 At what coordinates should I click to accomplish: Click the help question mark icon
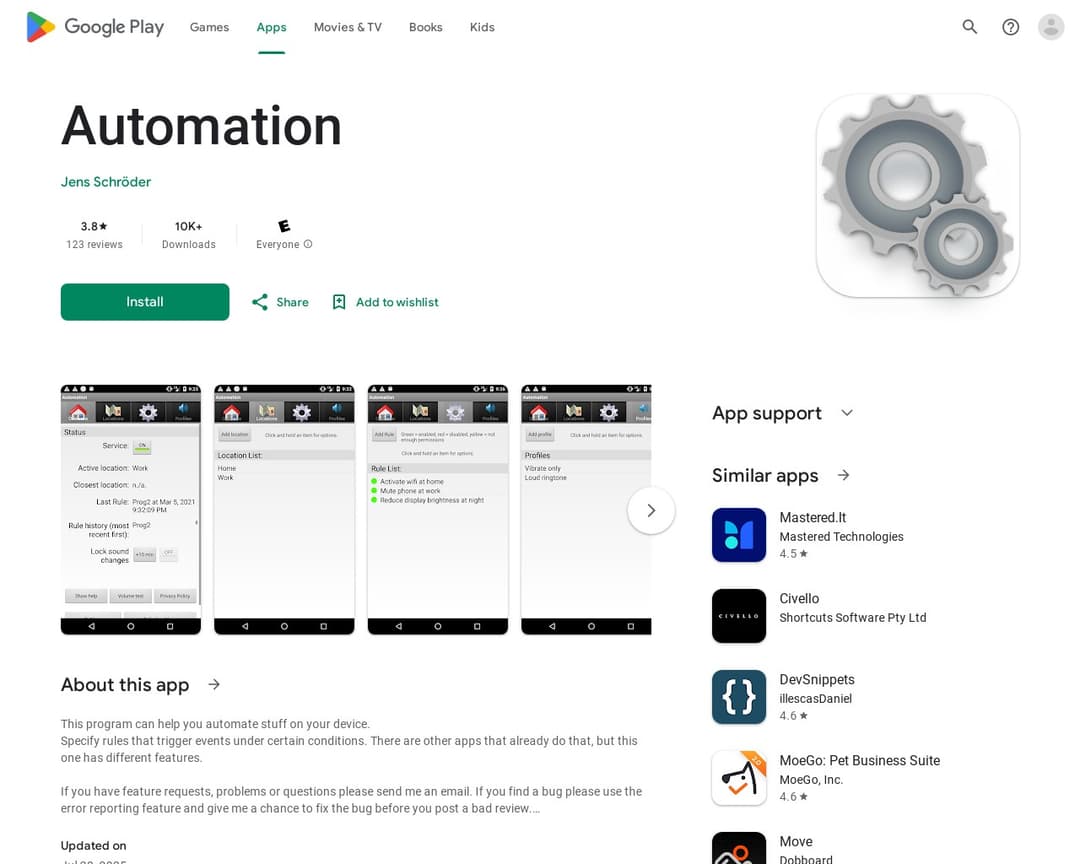coord(1010,27)
